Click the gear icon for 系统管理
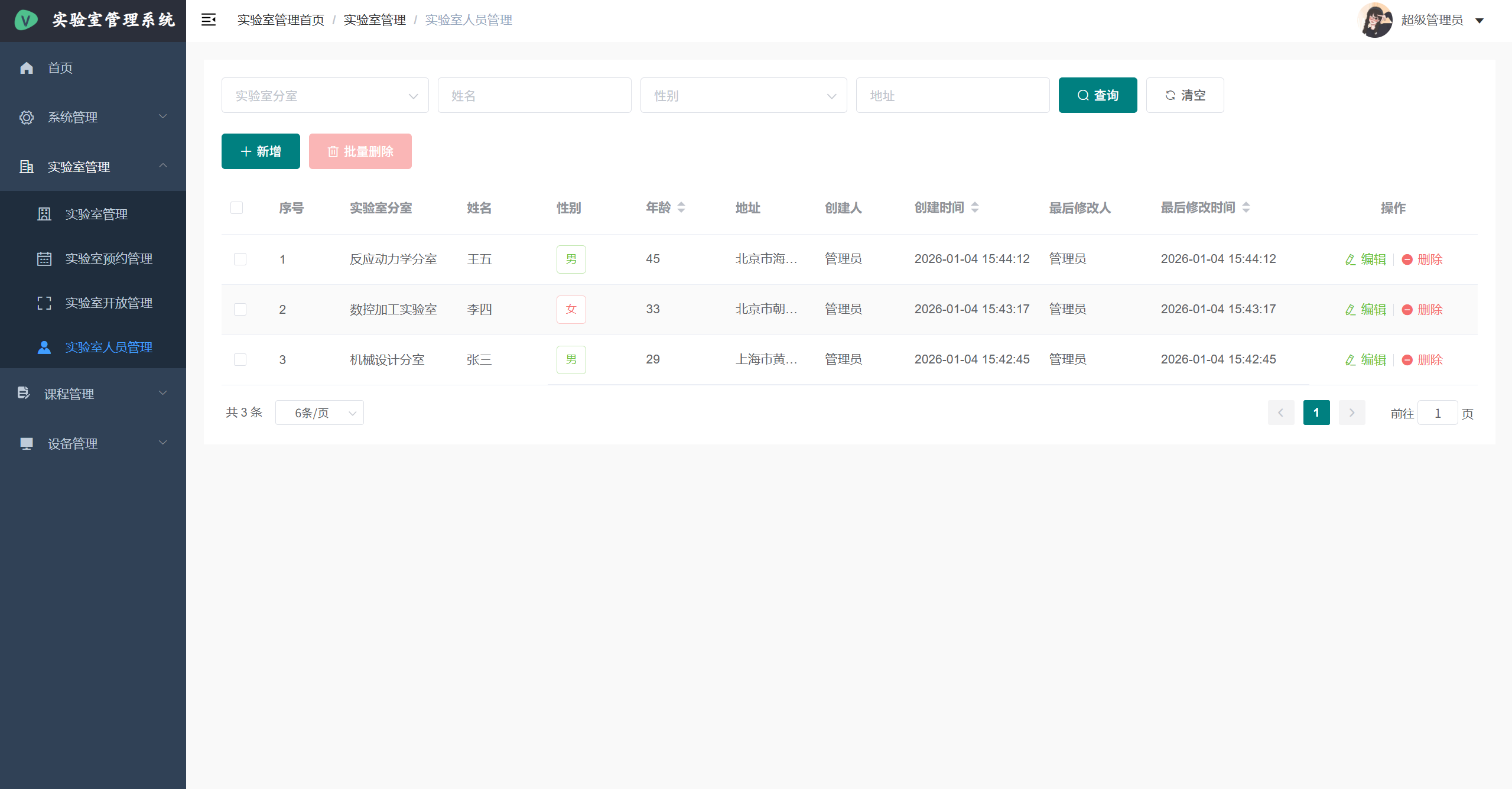Screen dimensions: 1512x789 tap(27, 118)
